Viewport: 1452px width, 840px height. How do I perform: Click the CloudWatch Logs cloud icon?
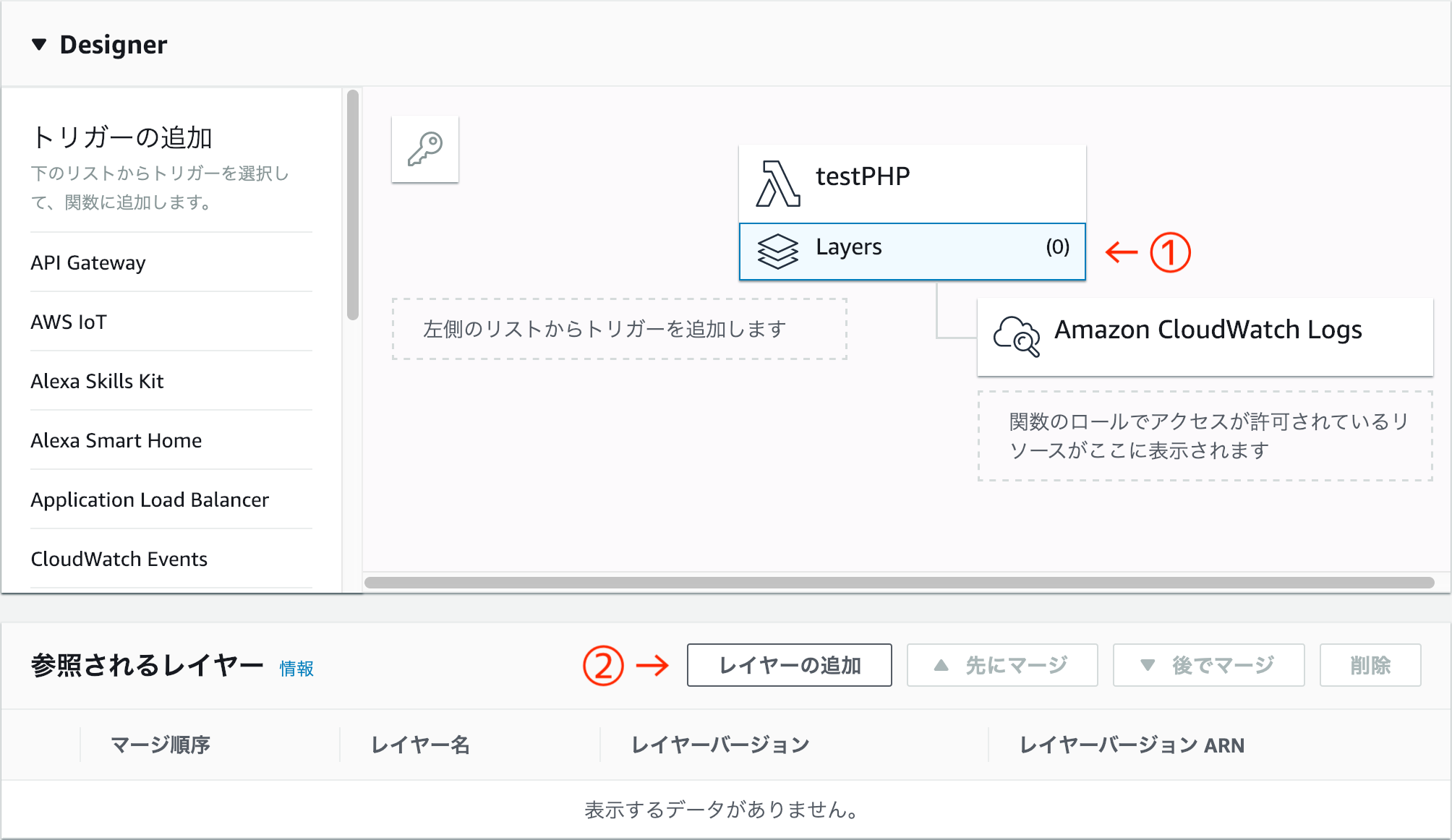[1016, 335]
